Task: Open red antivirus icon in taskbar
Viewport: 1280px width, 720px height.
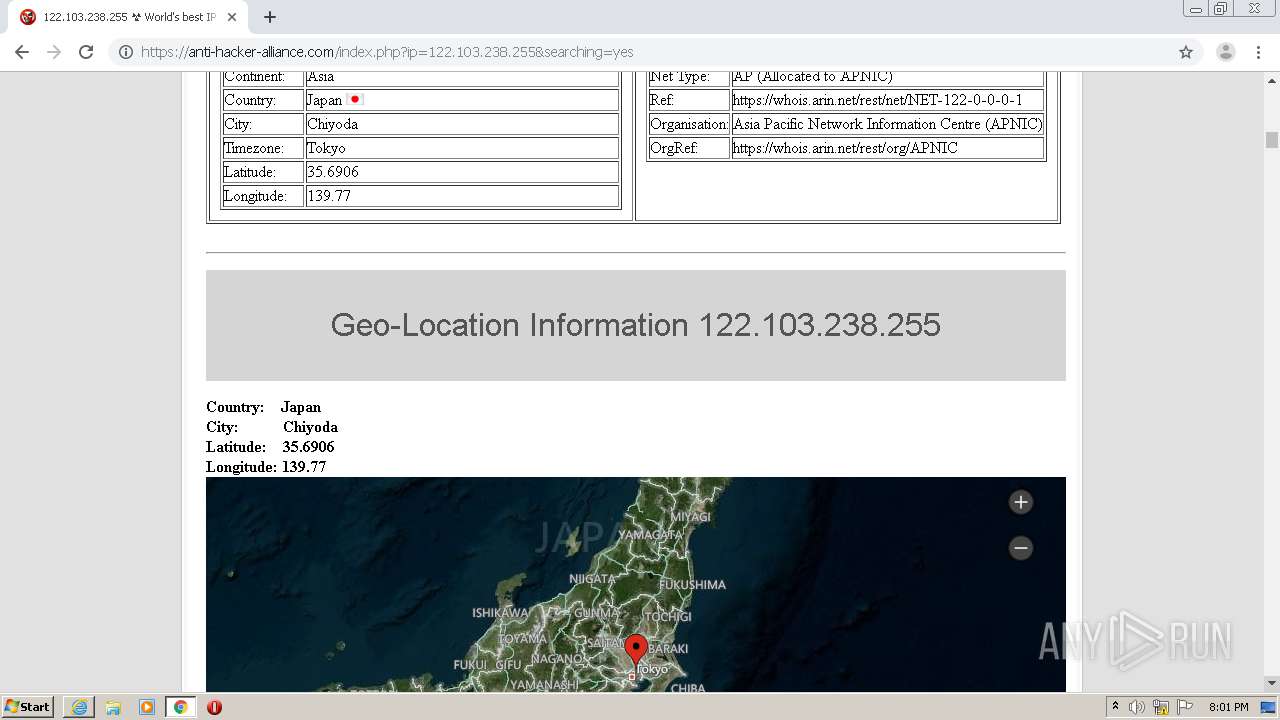Action: click(x=214, y=707)
